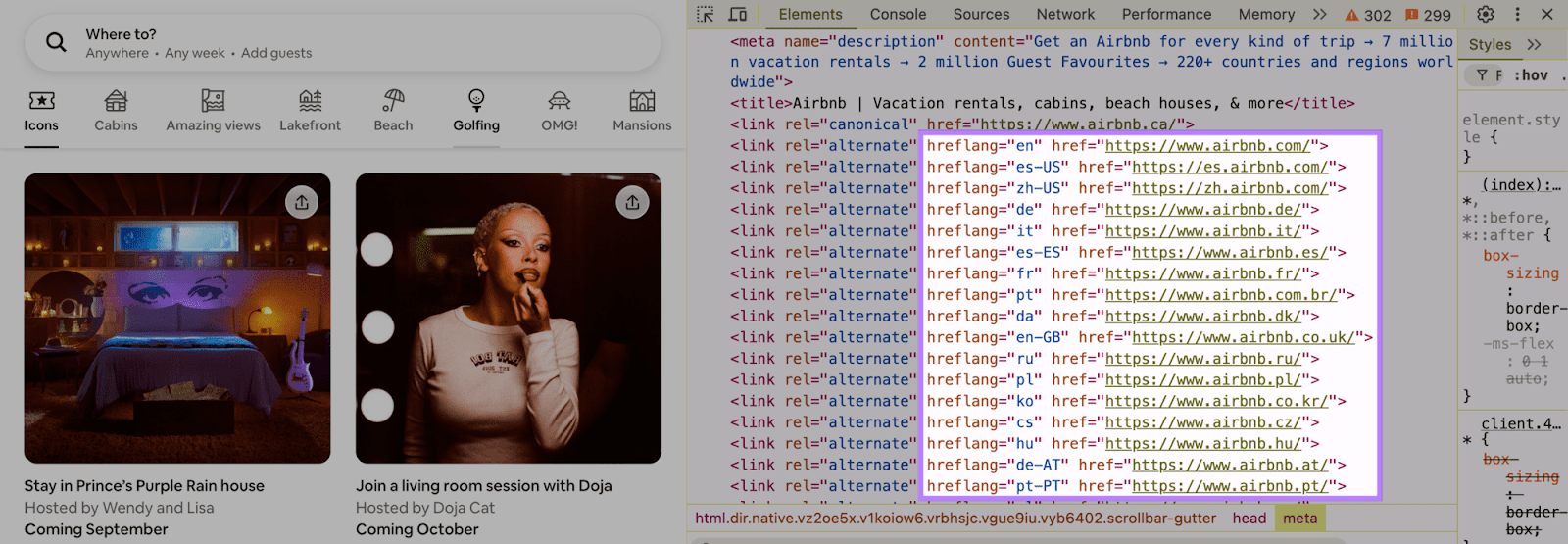This screenshot has height=544, width=1568.
Task: Open the https://zh.airbnb.com/ link
Action: (1230, 188)
